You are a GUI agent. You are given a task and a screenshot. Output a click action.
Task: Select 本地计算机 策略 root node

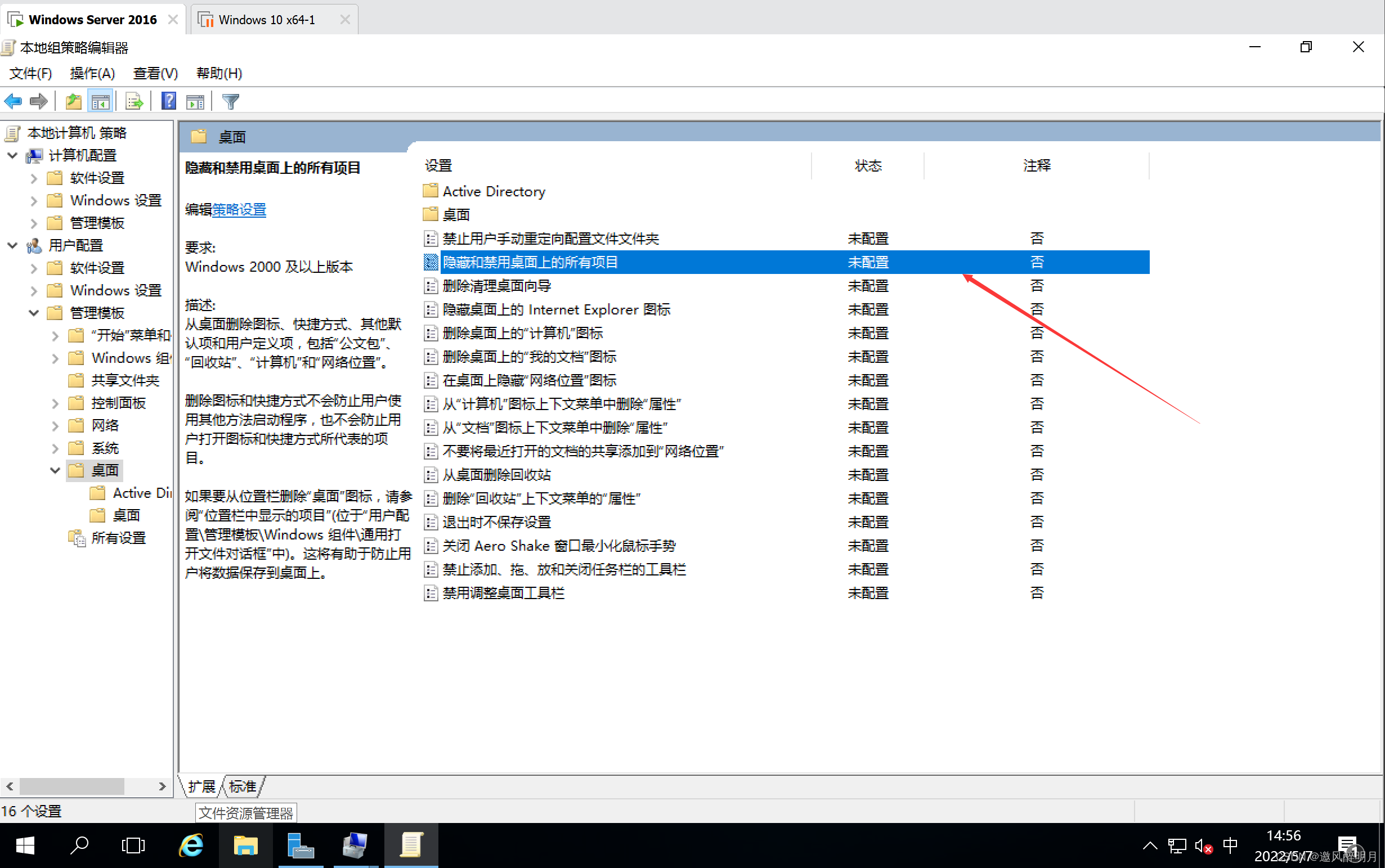point(77,133)
